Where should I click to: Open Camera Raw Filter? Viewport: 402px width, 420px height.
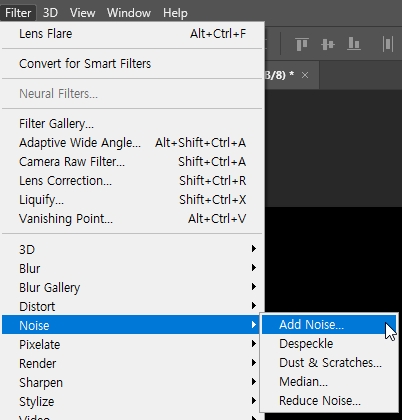click(x=132, y=162)
